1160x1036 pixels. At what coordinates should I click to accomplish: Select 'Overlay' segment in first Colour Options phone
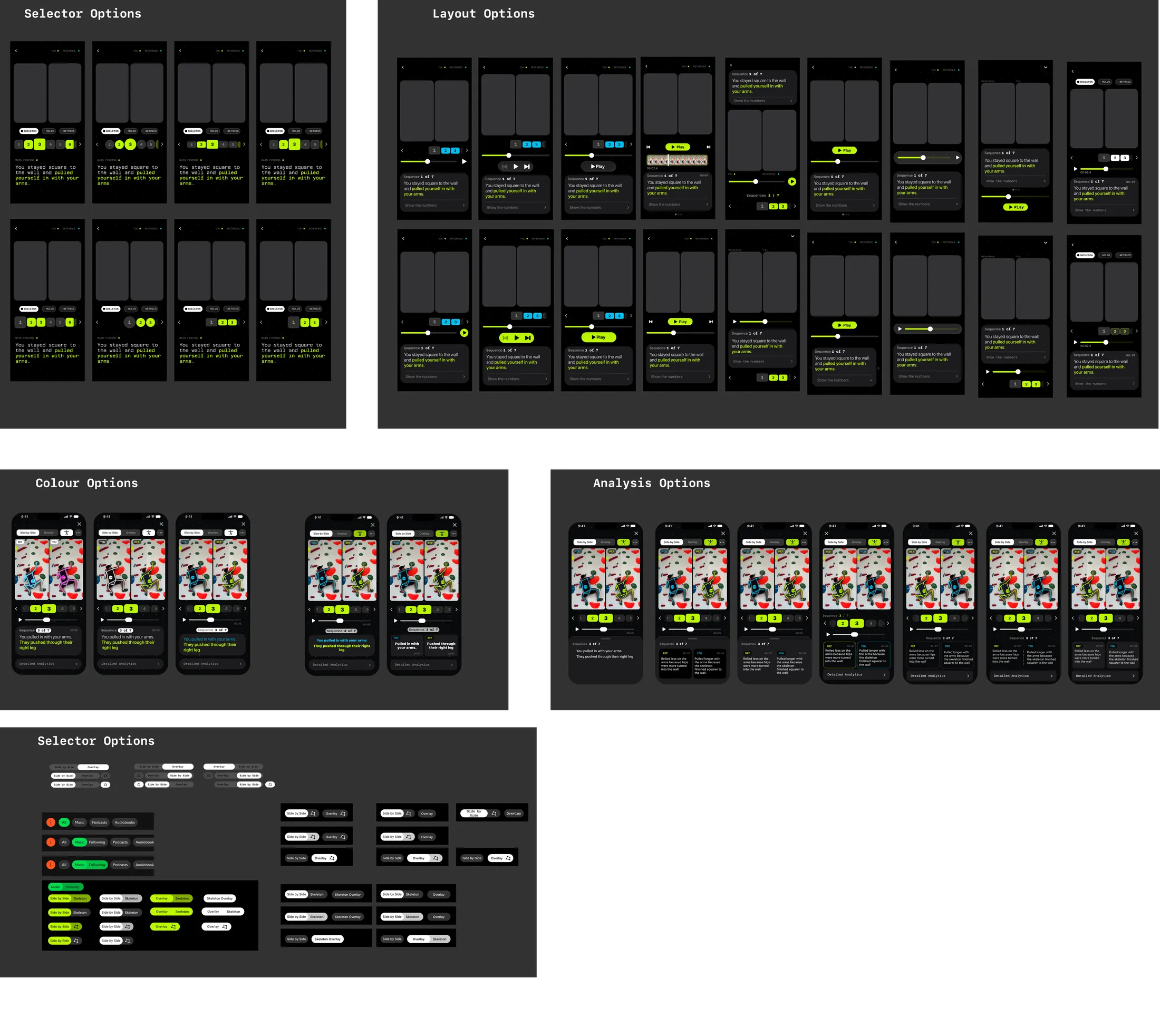point(49,533)
